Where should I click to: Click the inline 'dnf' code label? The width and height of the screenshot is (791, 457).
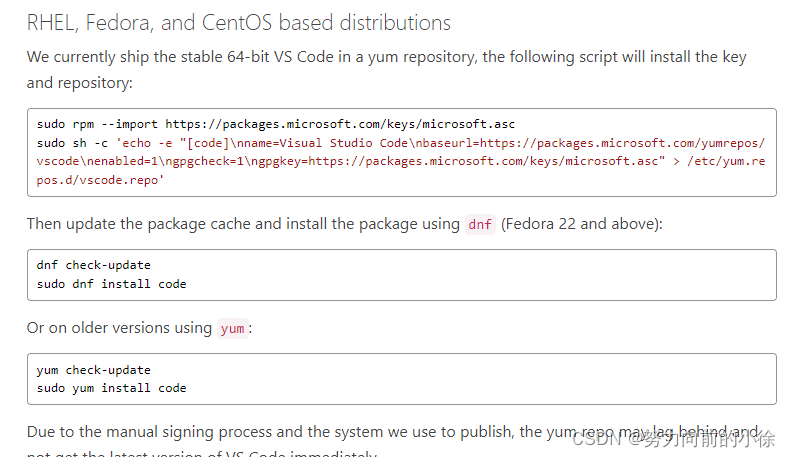coord(480,224)
